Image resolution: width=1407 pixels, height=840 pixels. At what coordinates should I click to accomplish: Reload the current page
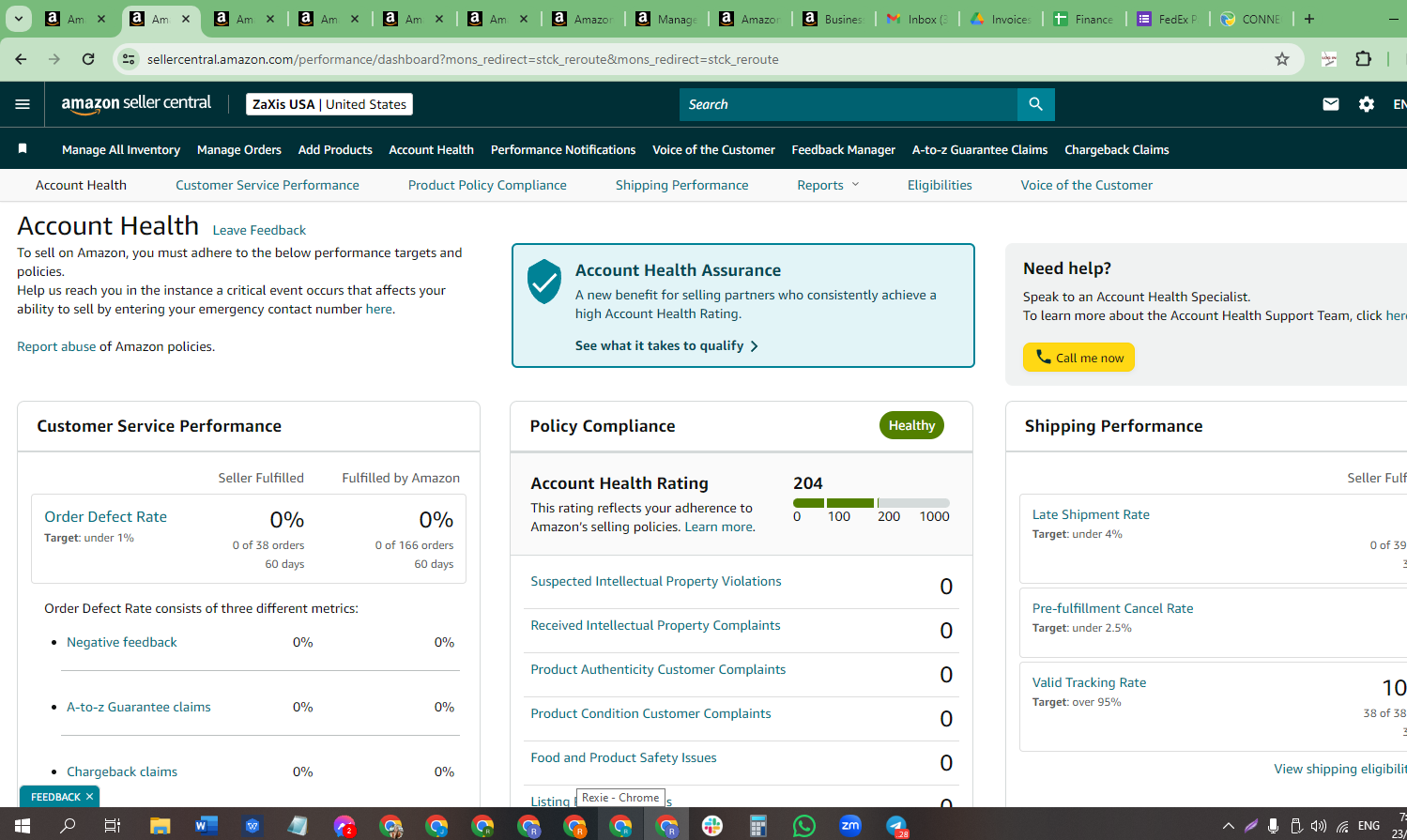click(88, 59)
